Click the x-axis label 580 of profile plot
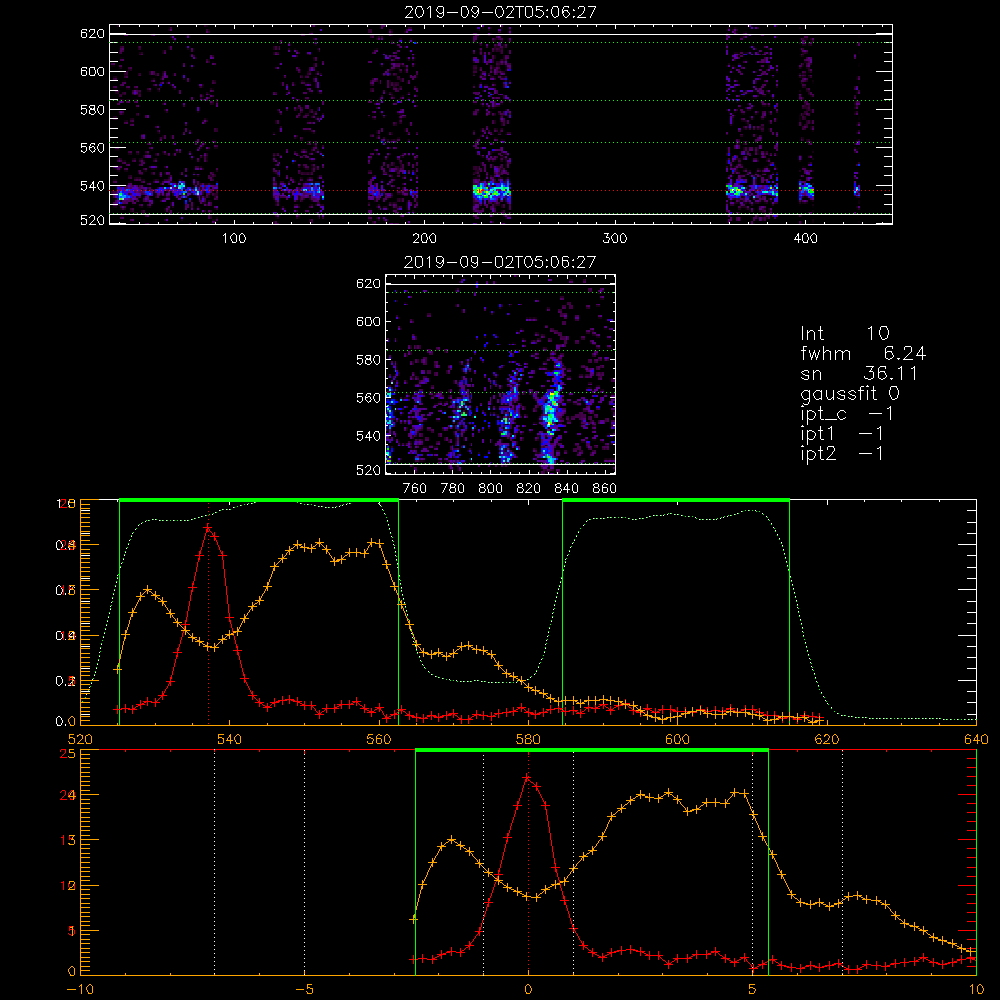The image size is (1000, 1000). tap(528, 739)
